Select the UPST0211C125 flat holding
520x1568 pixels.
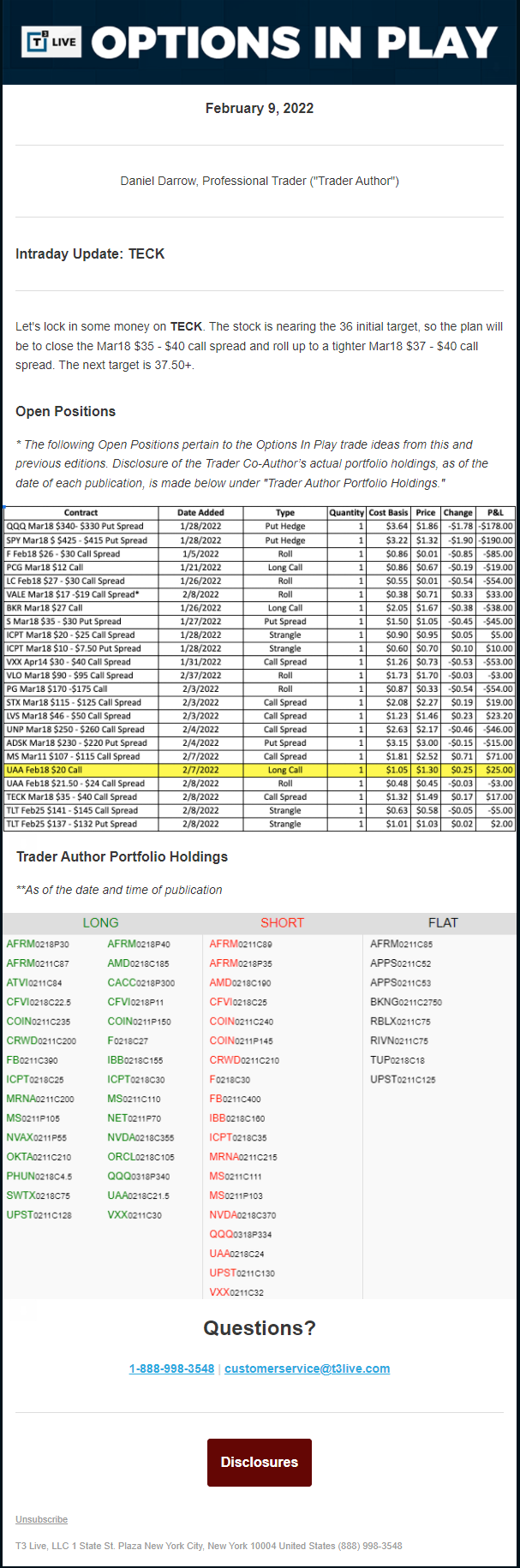[x=403, y=1079]
